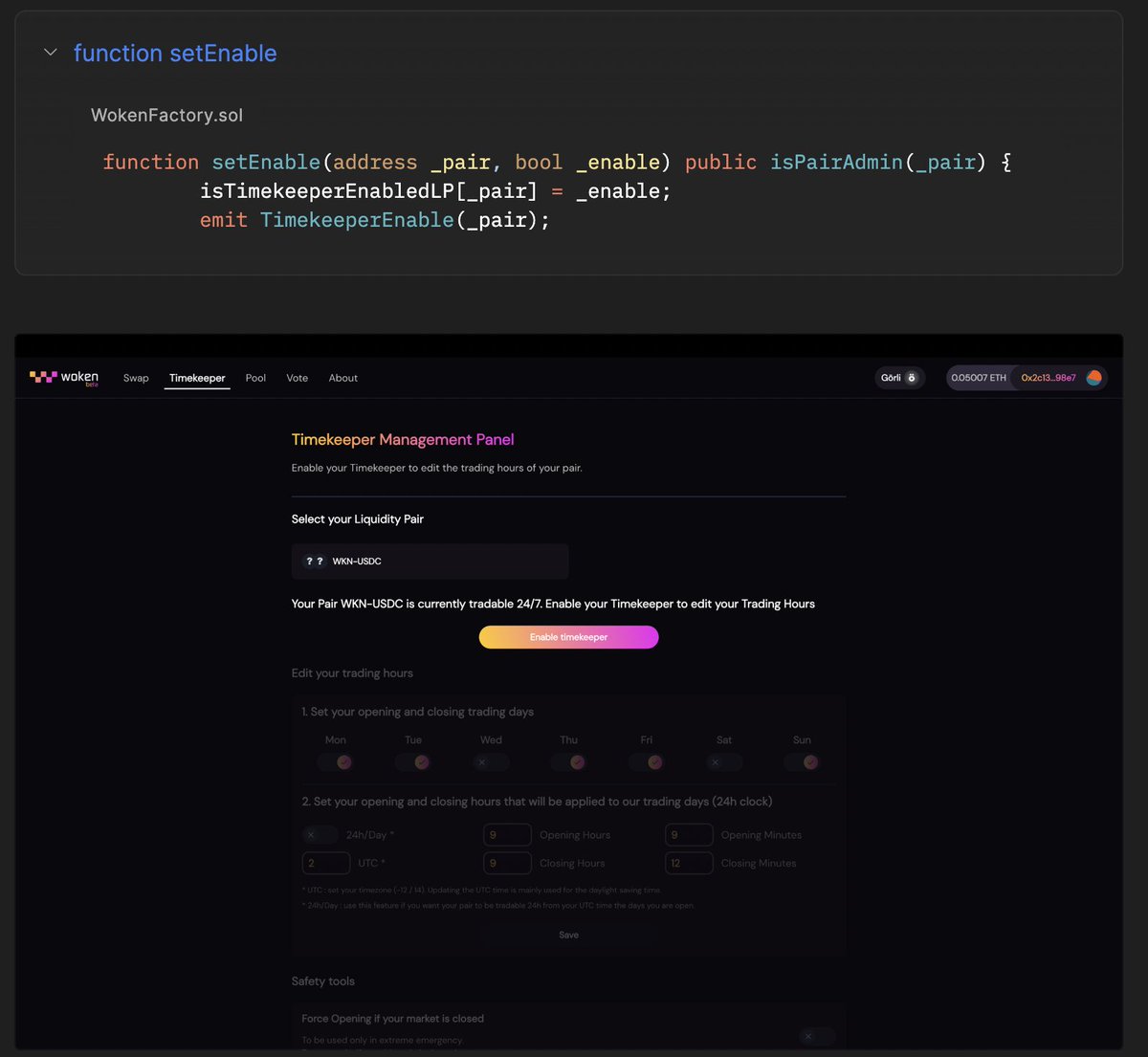Click the function setEnable heading link

[x=175, y=54]
